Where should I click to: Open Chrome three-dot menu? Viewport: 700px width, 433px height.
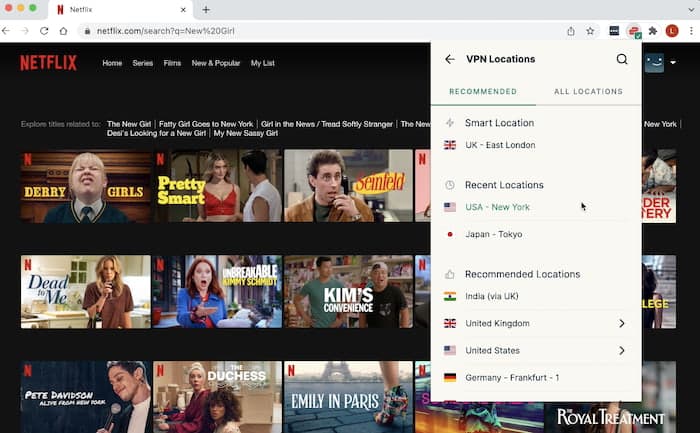coord(691,31)
